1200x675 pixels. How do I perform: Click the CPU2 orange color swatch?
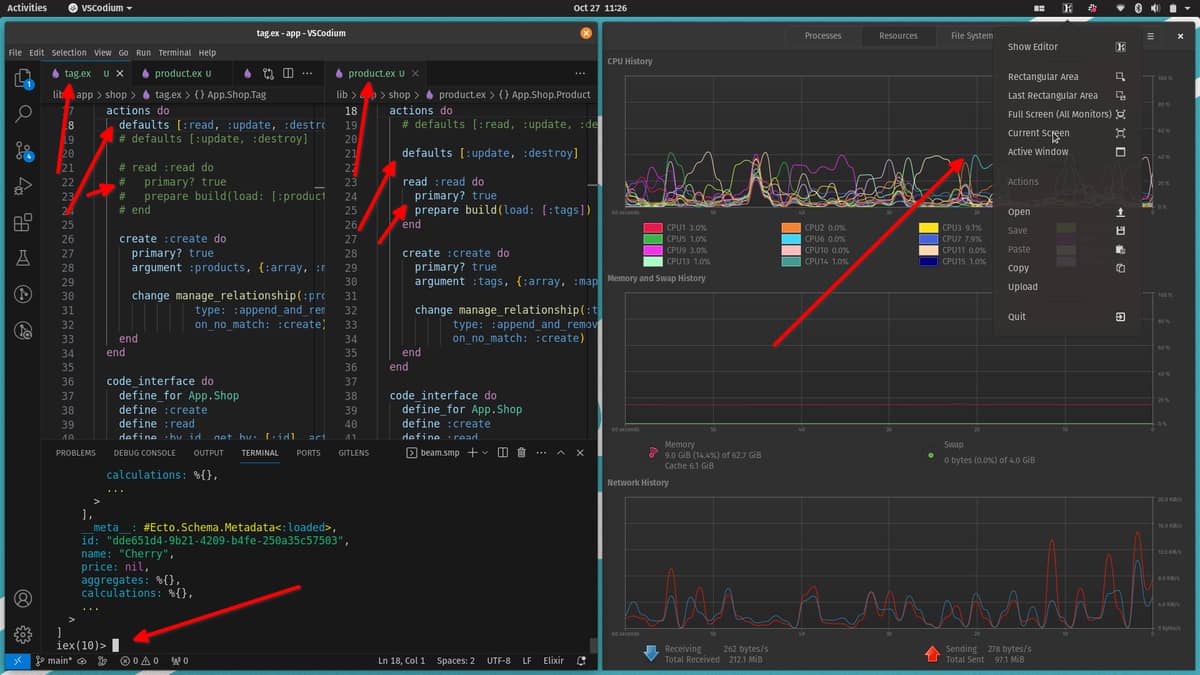(790, 228)
